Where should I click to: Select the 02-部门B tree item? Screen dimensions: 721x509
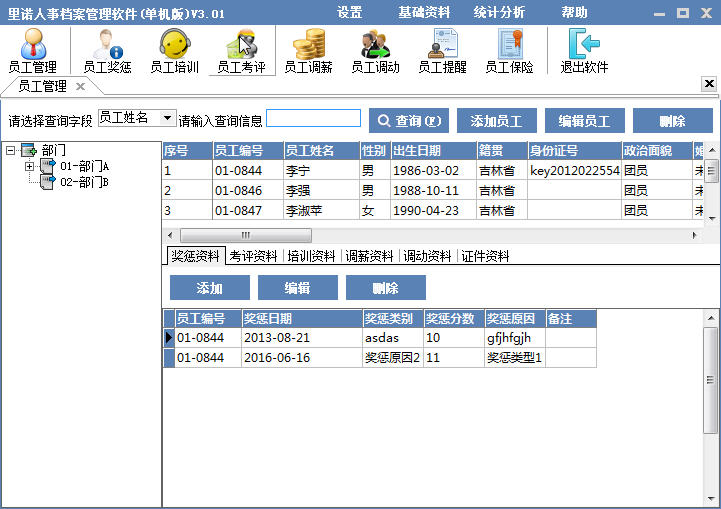click(x=85, y=182)
